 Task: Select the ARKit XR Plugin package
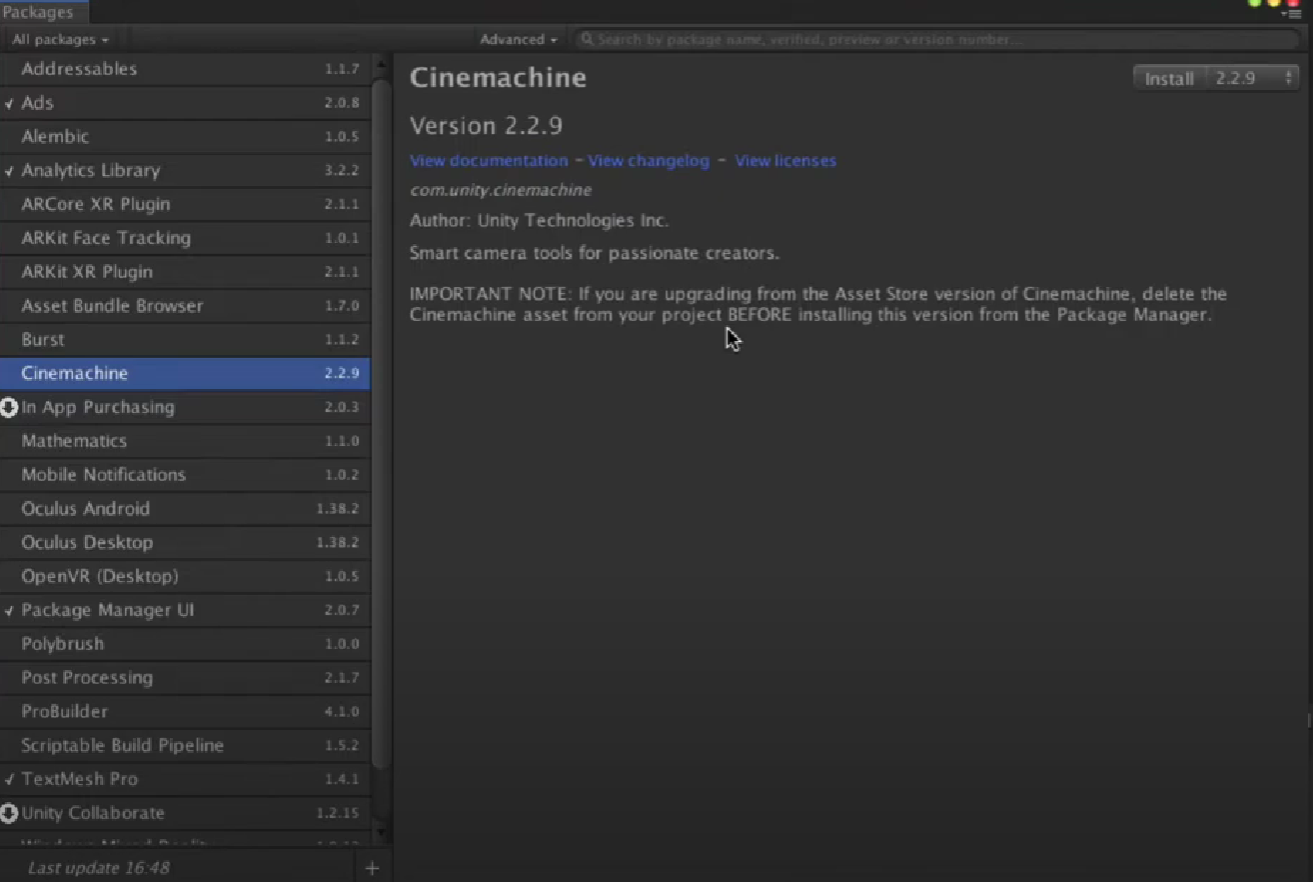185,272
